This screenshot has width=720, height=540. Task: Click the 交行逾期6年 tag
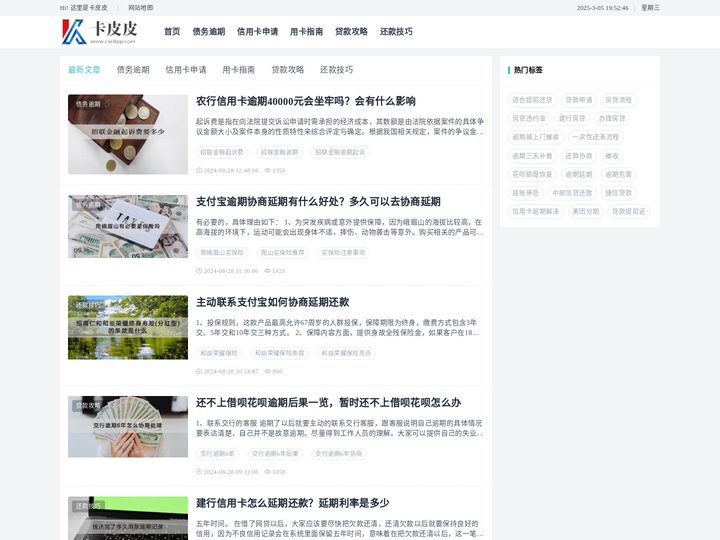tap(218, 454)
